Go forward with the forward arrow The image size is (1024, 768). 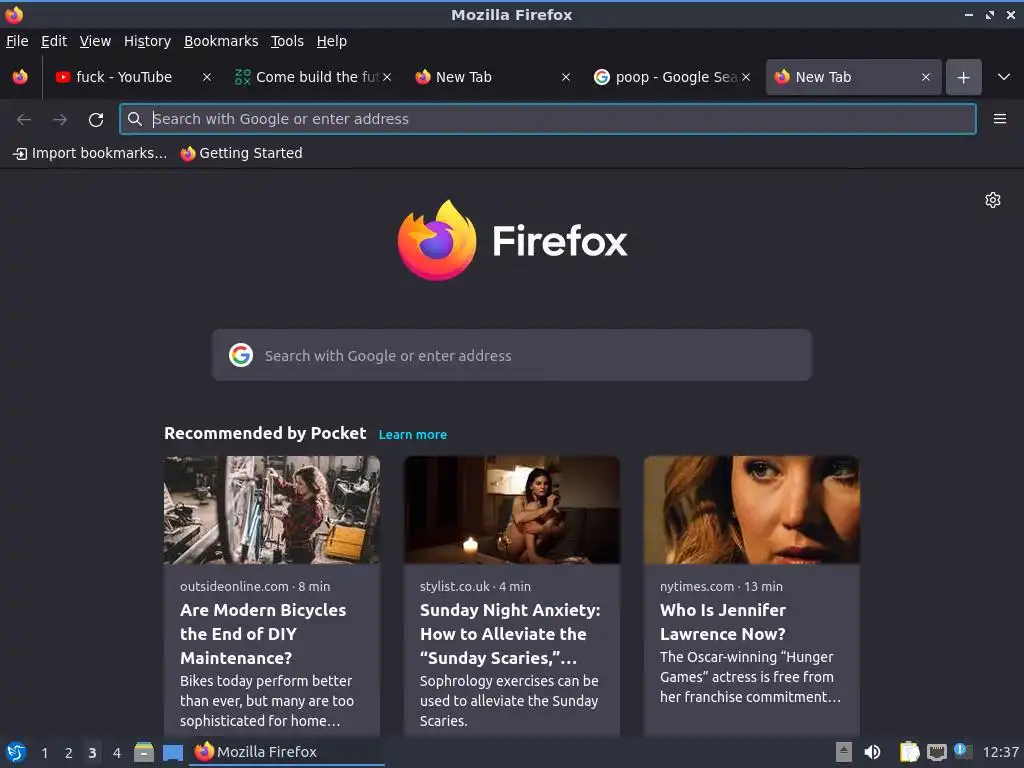pos(60,120)
